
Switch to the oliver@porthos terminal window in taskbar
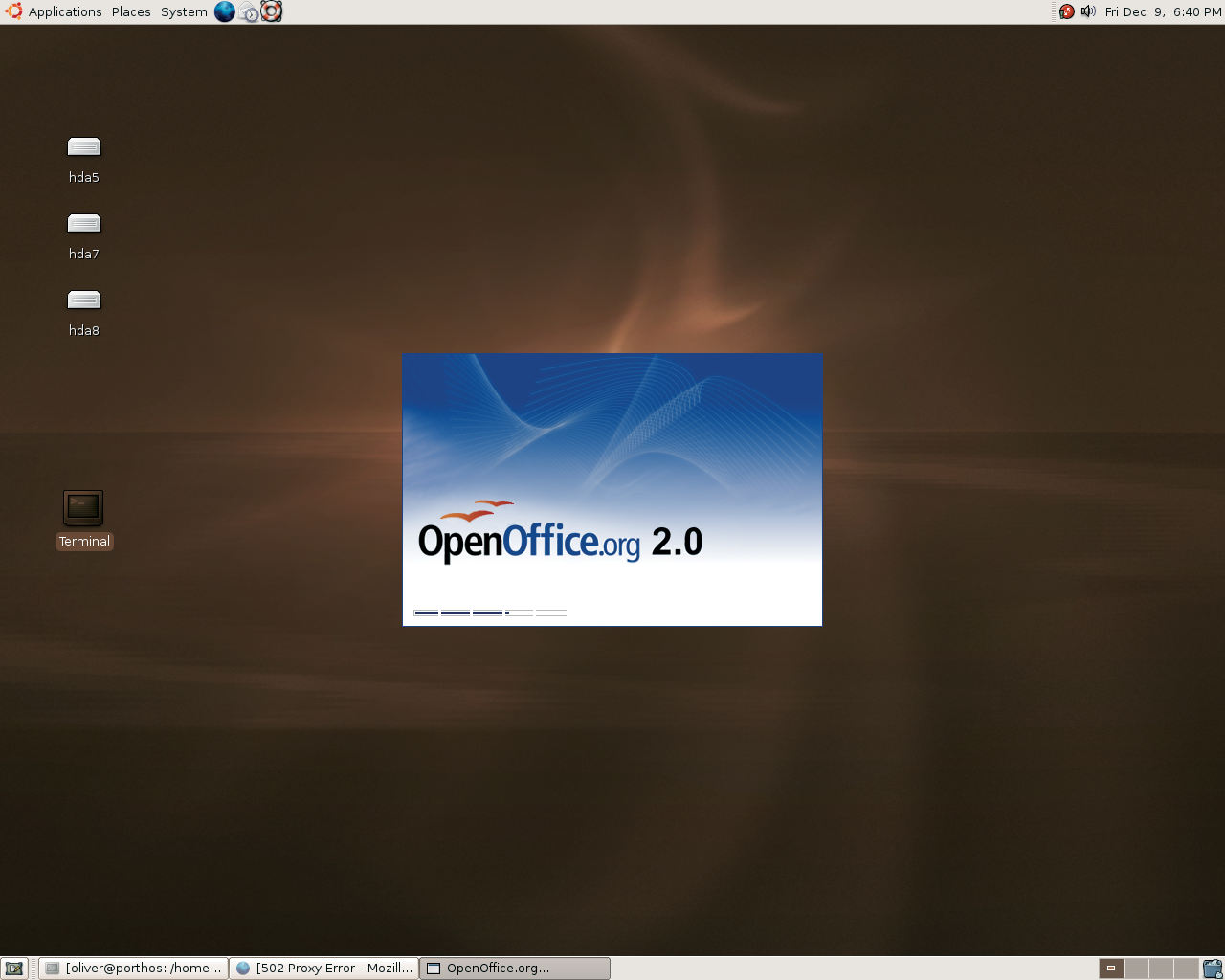coord(134,969)
